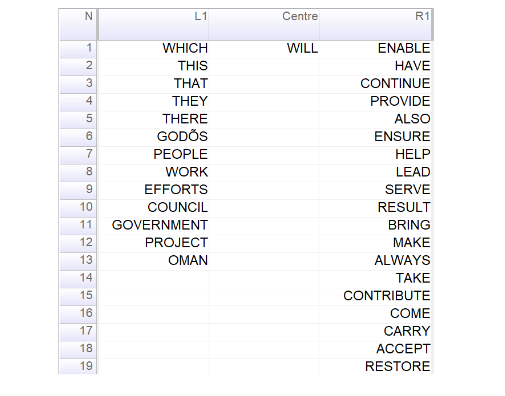505x396 pixels.
Task: Click row number 1
Action: coord(78,48)
